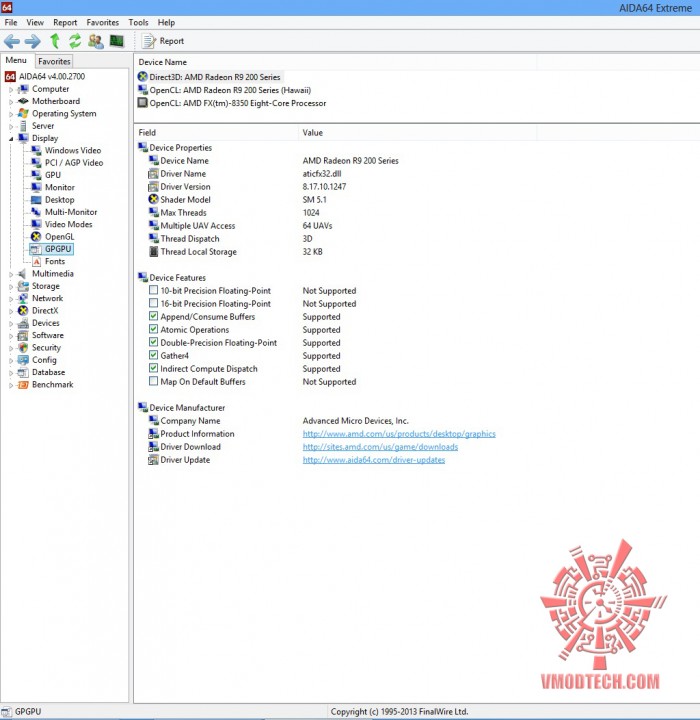The width and height of the screenshot is (700, 720).
Task: Open the Fonts page icon
Action: (x=36, y=261)
